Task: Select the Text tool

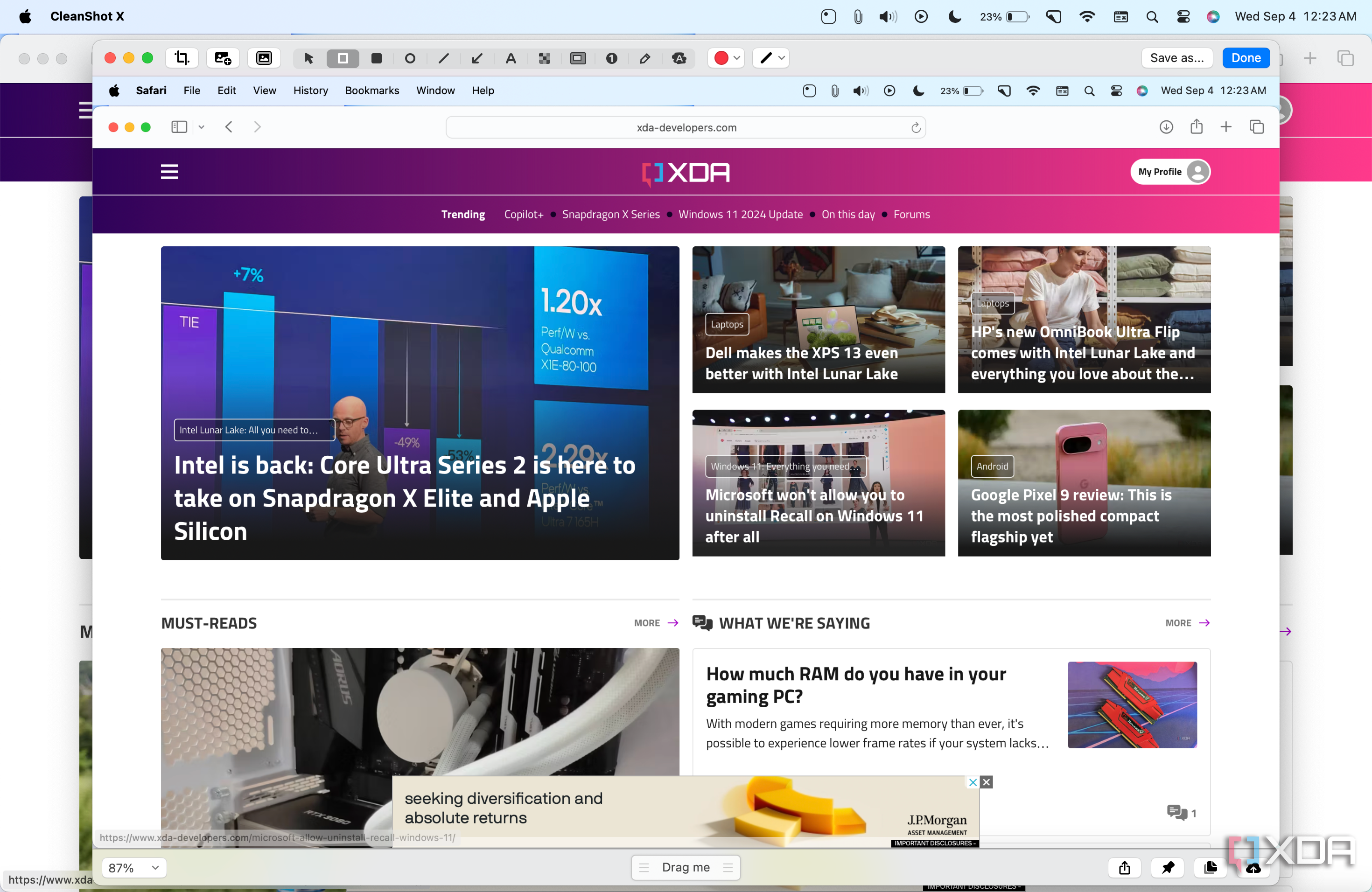Action: 510,58
